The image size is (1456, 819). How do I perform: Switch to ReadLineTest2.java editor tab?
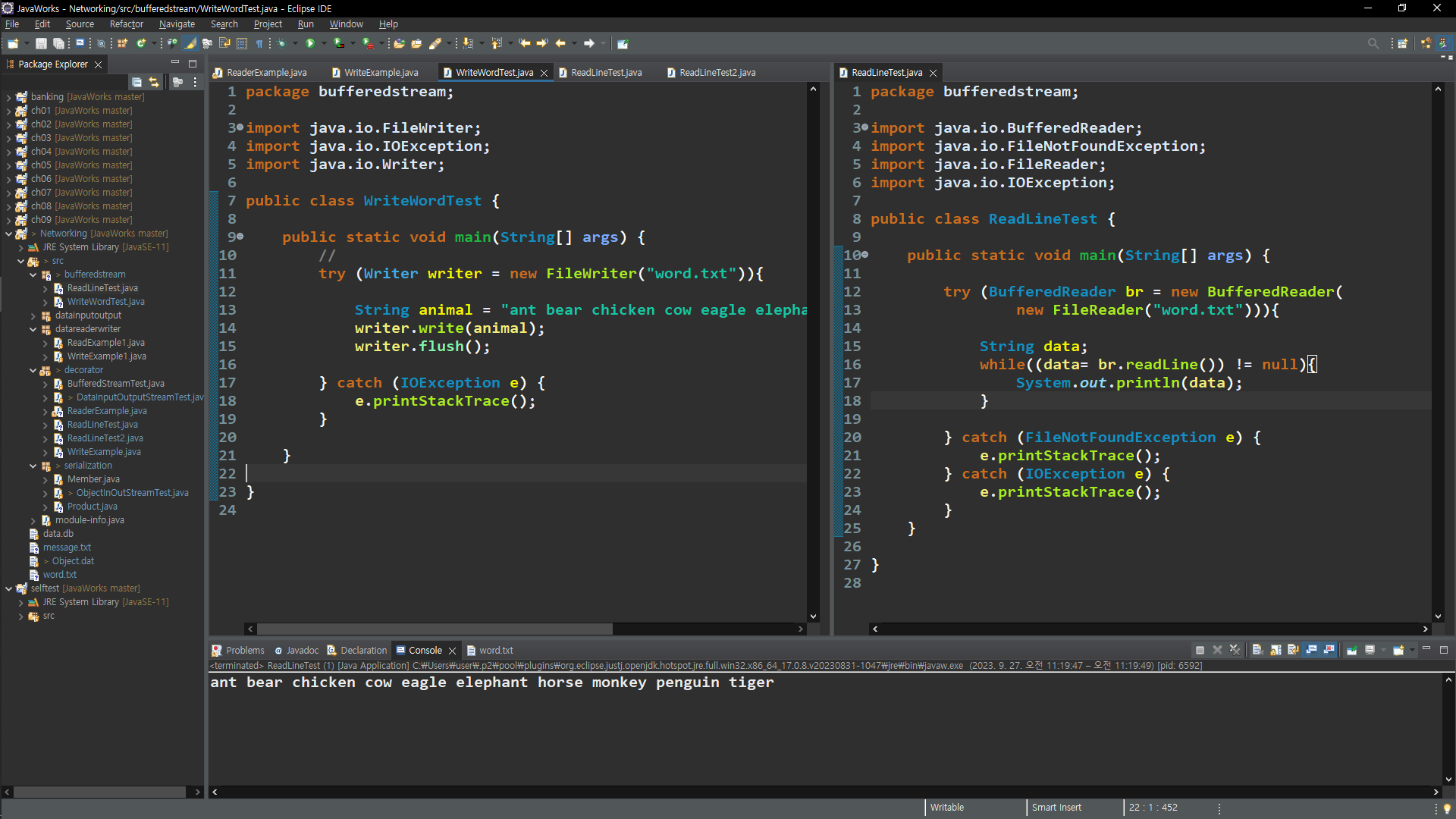click(x=717, y=73)
